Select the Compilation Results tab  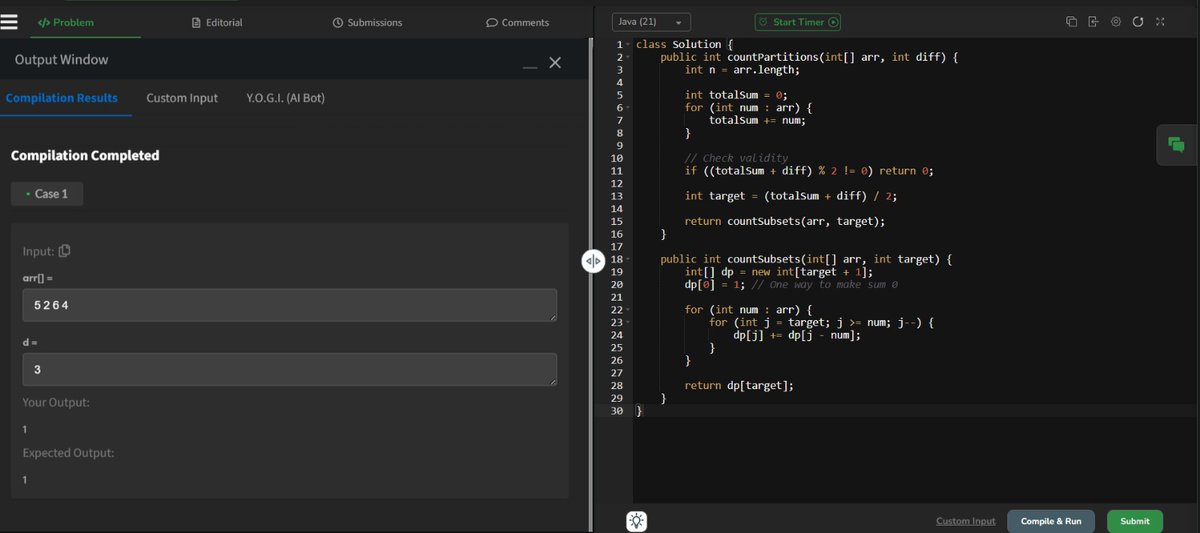point(62,98)
